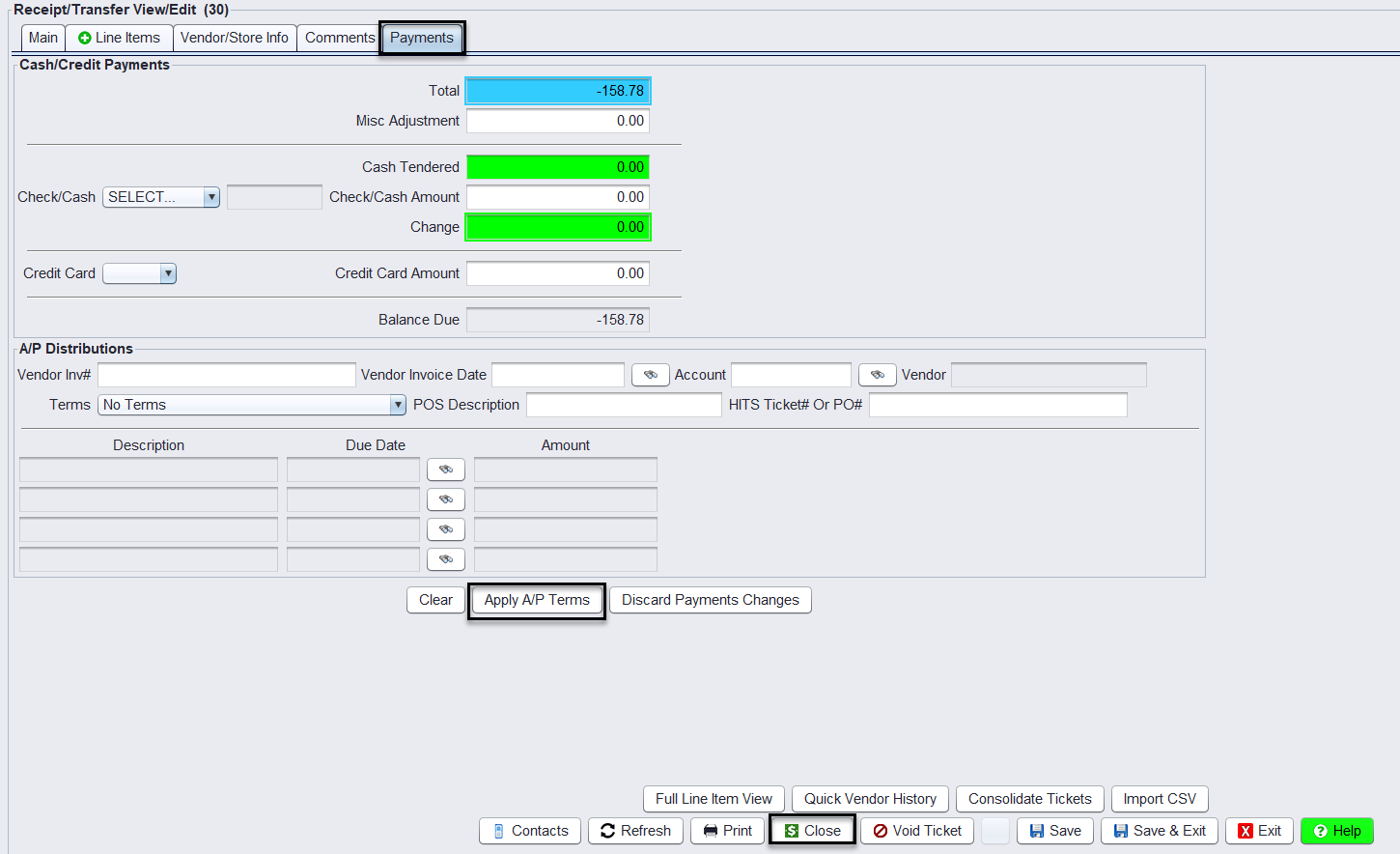Click into the Vendor Inv# input field
1400x854 pixels.
click(226, 375)
